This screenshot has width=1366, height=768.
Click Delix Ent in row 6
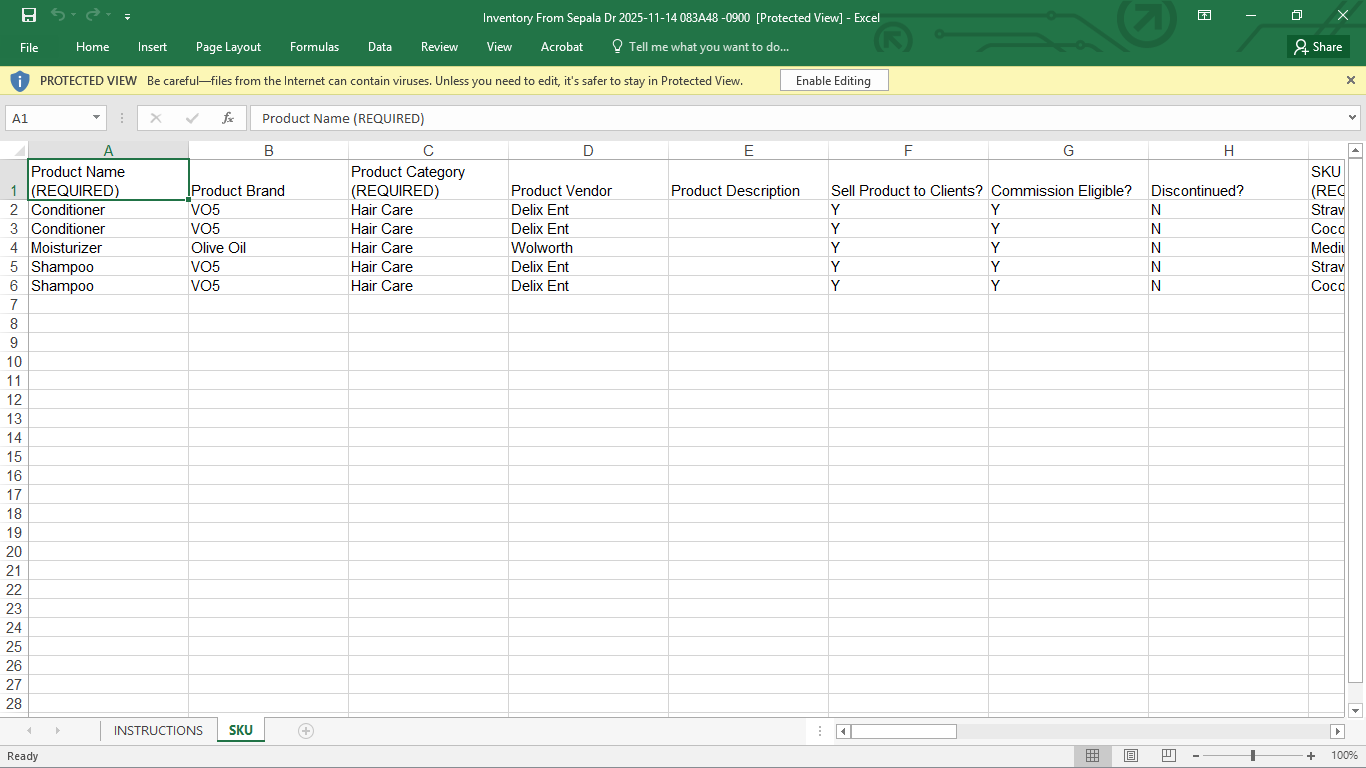click(x=588, y=286)
